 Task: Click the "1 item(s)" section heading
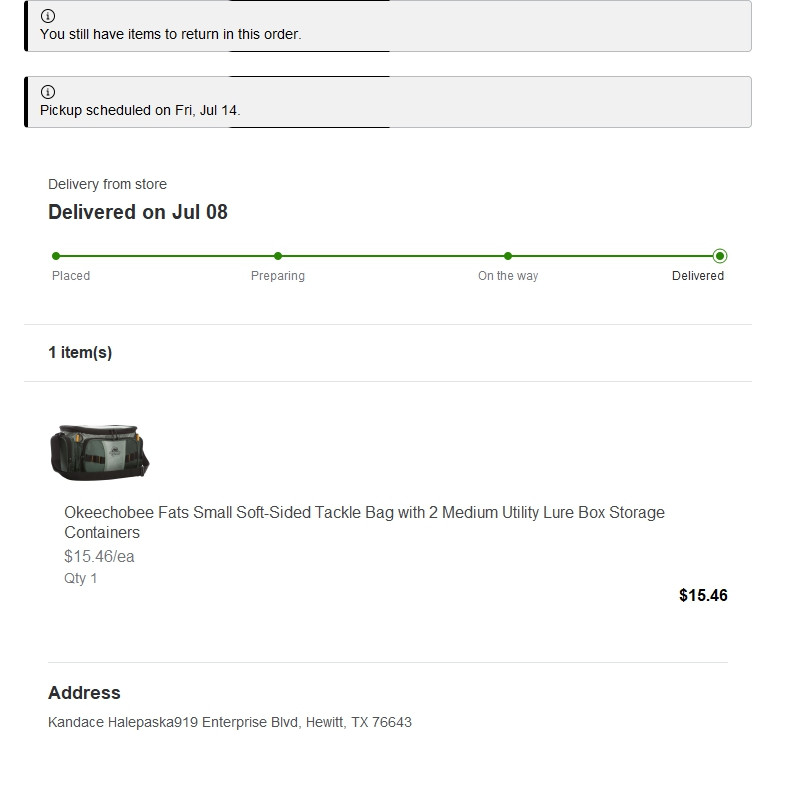click(x=80, y=352)
